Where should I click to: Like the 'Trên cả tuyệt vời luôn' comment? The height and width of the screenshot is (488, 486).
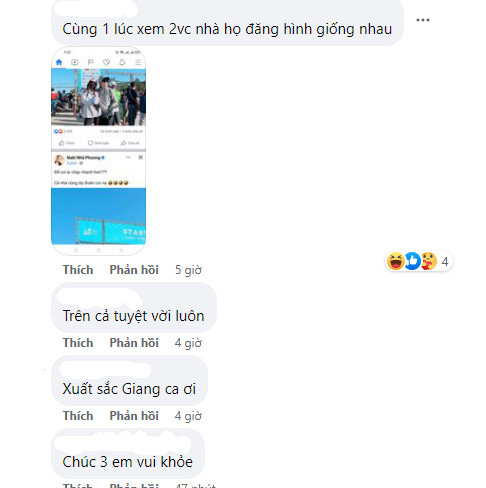coord(78,343)
